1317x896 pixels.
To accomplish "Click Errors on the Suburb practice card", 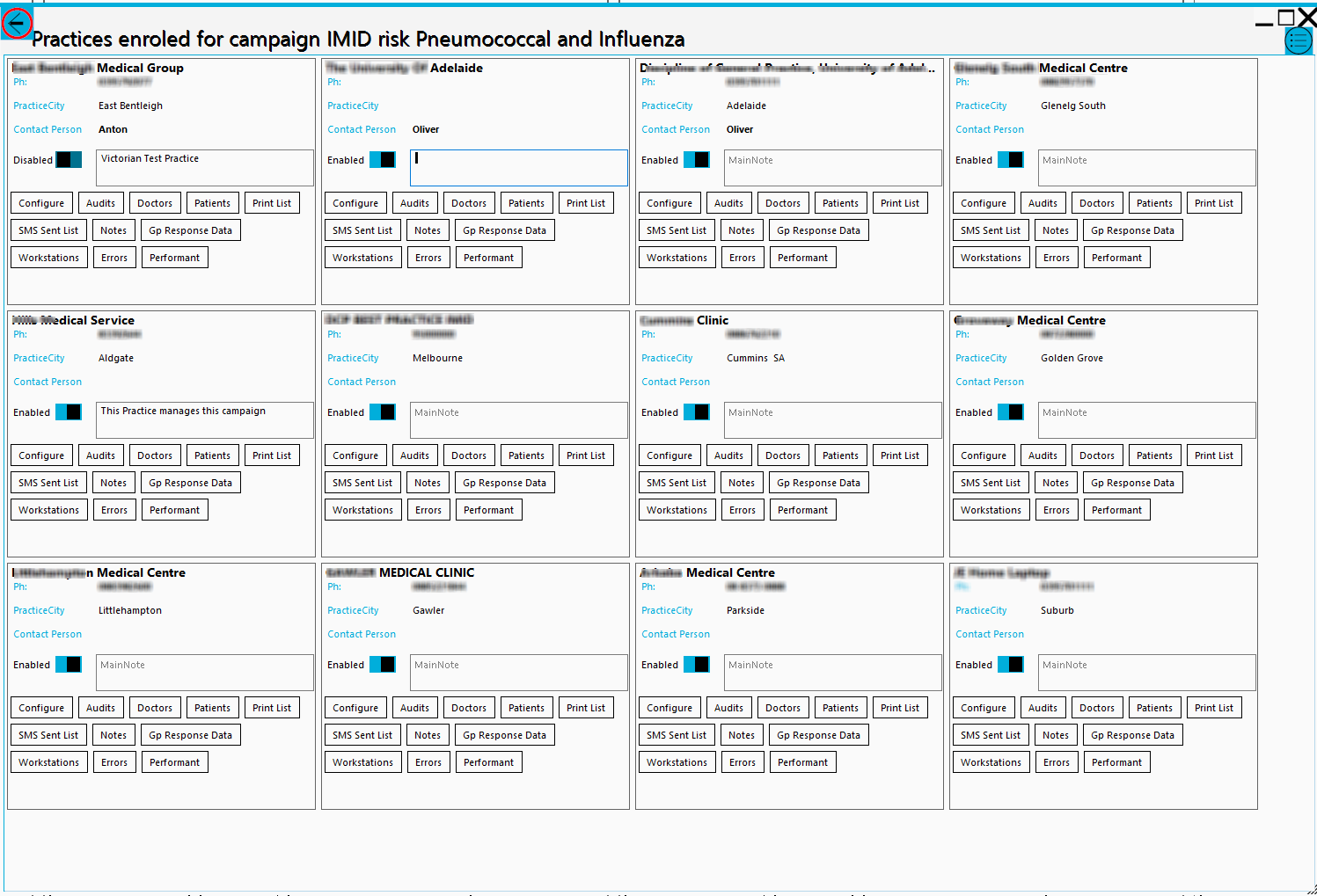I will (1056, 761).
